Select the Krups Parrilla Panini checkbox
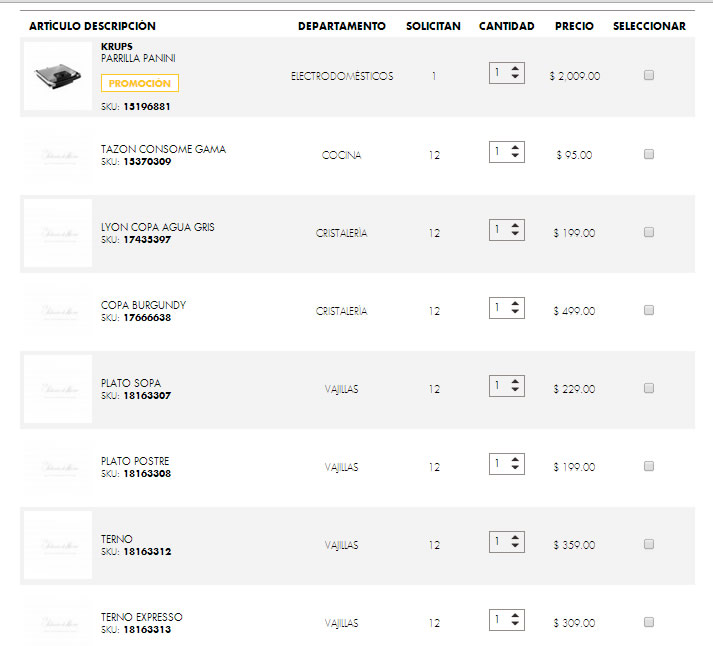 pos(649,75)
